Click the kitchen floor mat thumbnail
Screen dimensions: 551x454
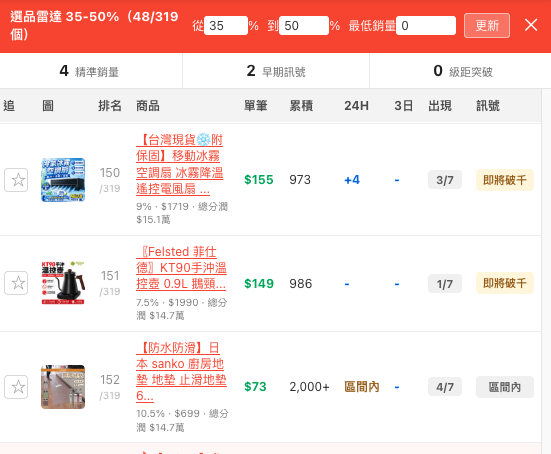[x=63, y=387]
